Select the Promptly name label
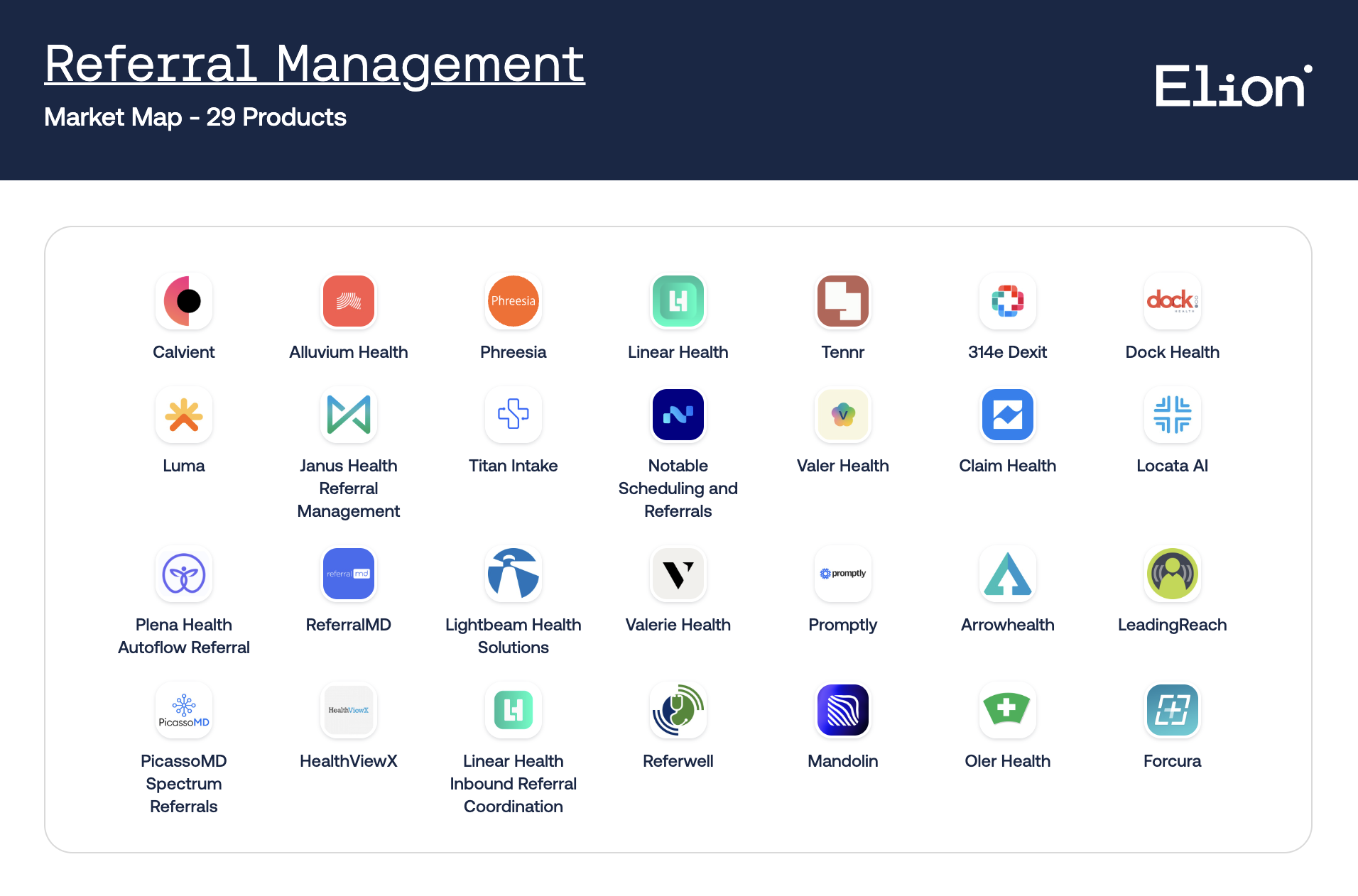This screenshot has height=896, width=1358. click(843, 625)
